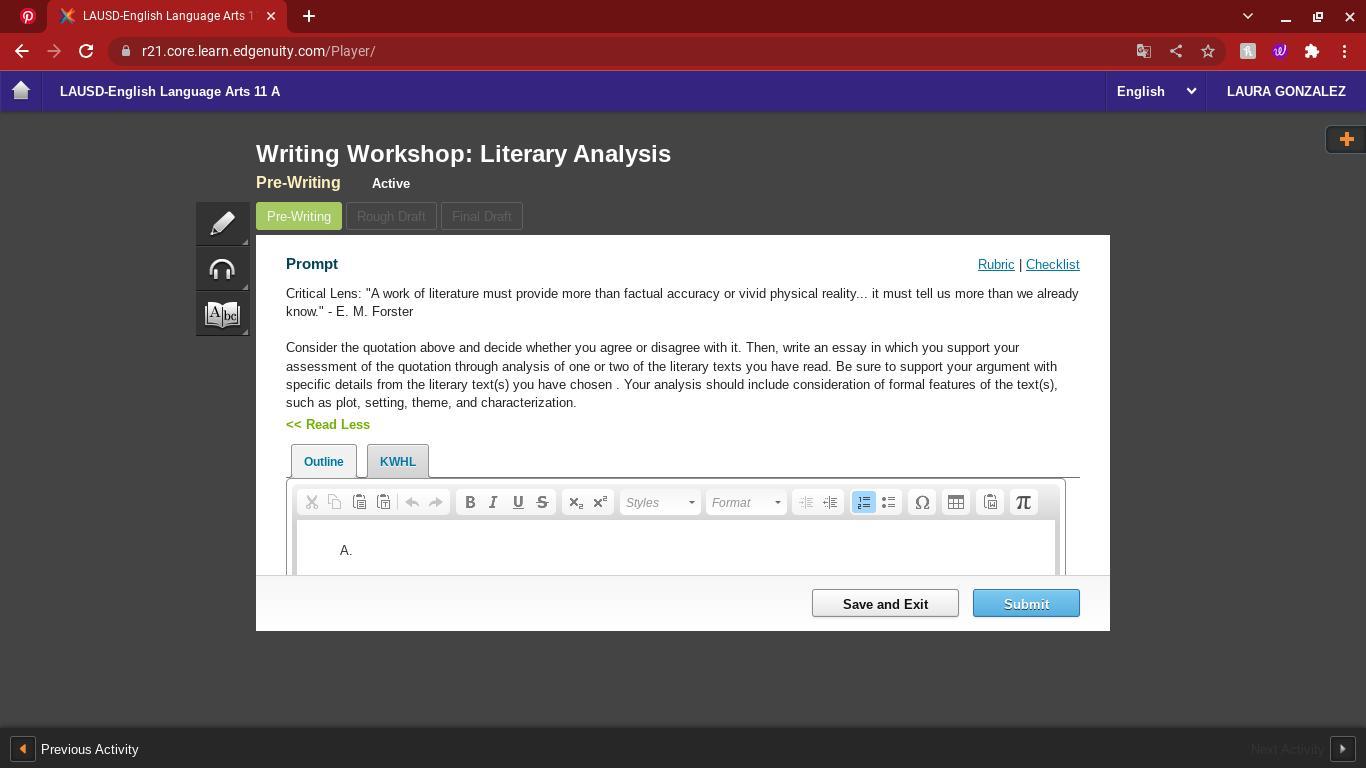Click the Paste as plain text icon
1366x768 pixels.
[x=383, y=502]
